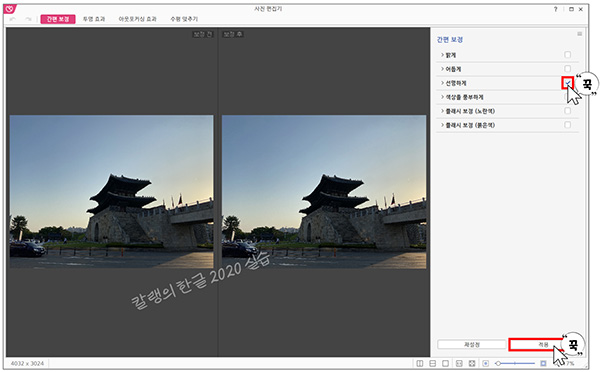
Task: Expand the 어둡게 option arrow
Action: click(442, 69)
